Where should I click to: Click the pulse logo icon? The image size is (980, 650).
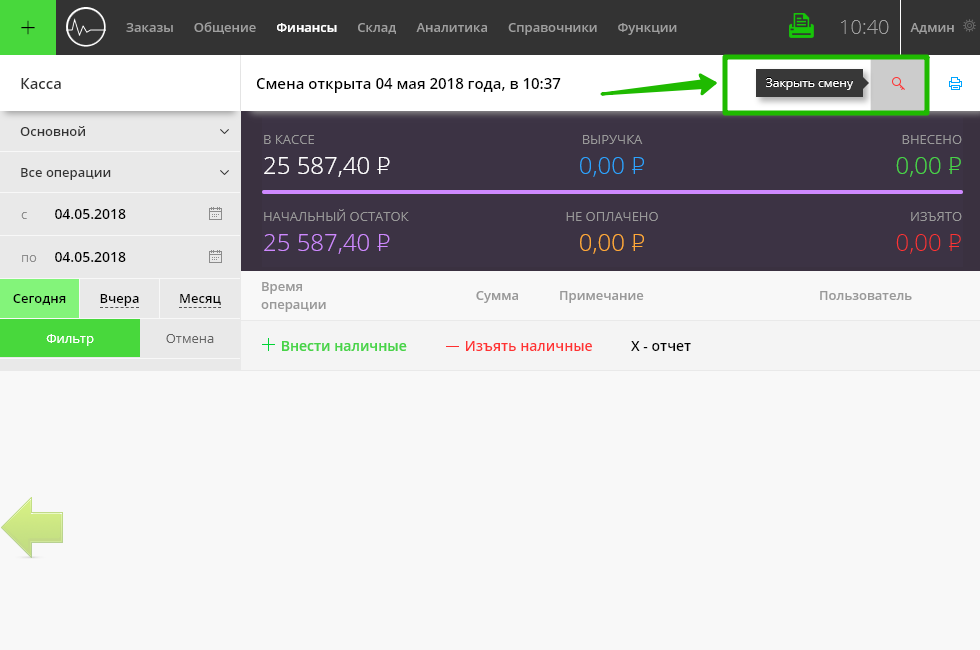86,27
